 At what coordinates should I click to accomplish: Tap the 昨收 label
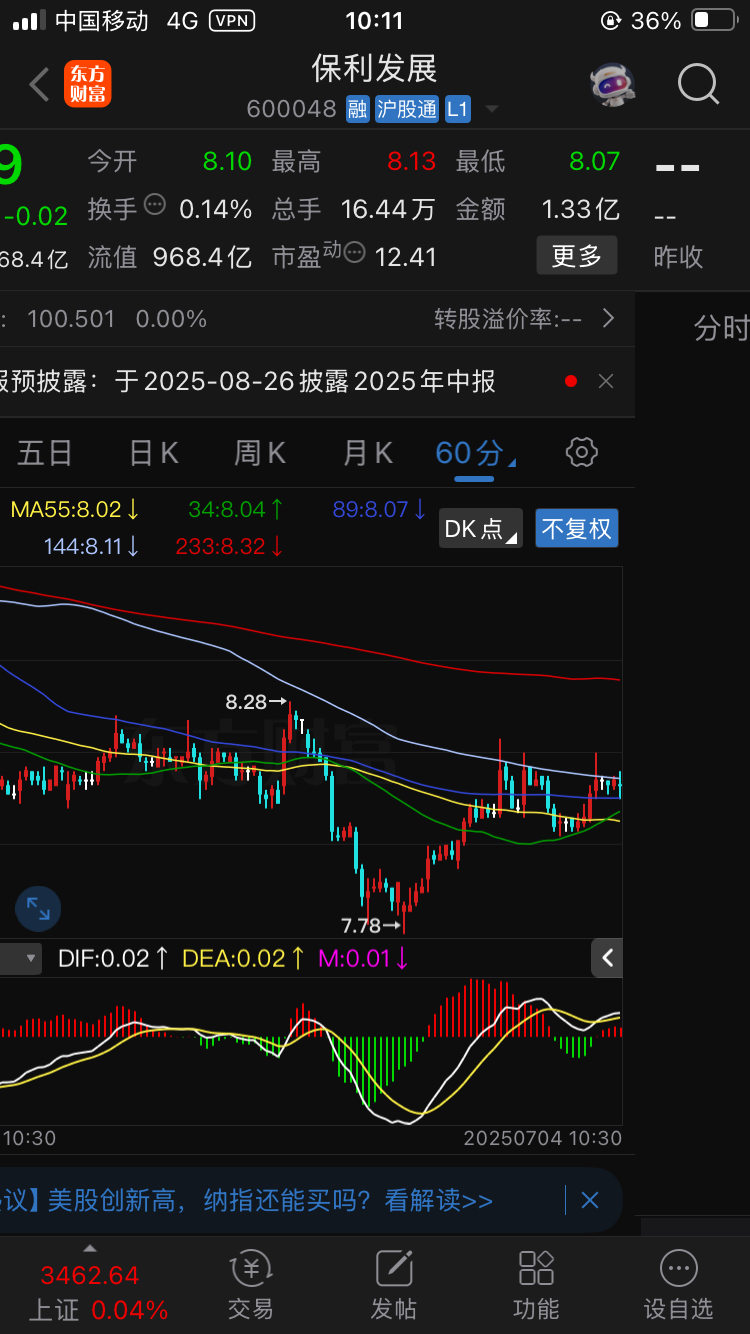(x=679, y=257)
